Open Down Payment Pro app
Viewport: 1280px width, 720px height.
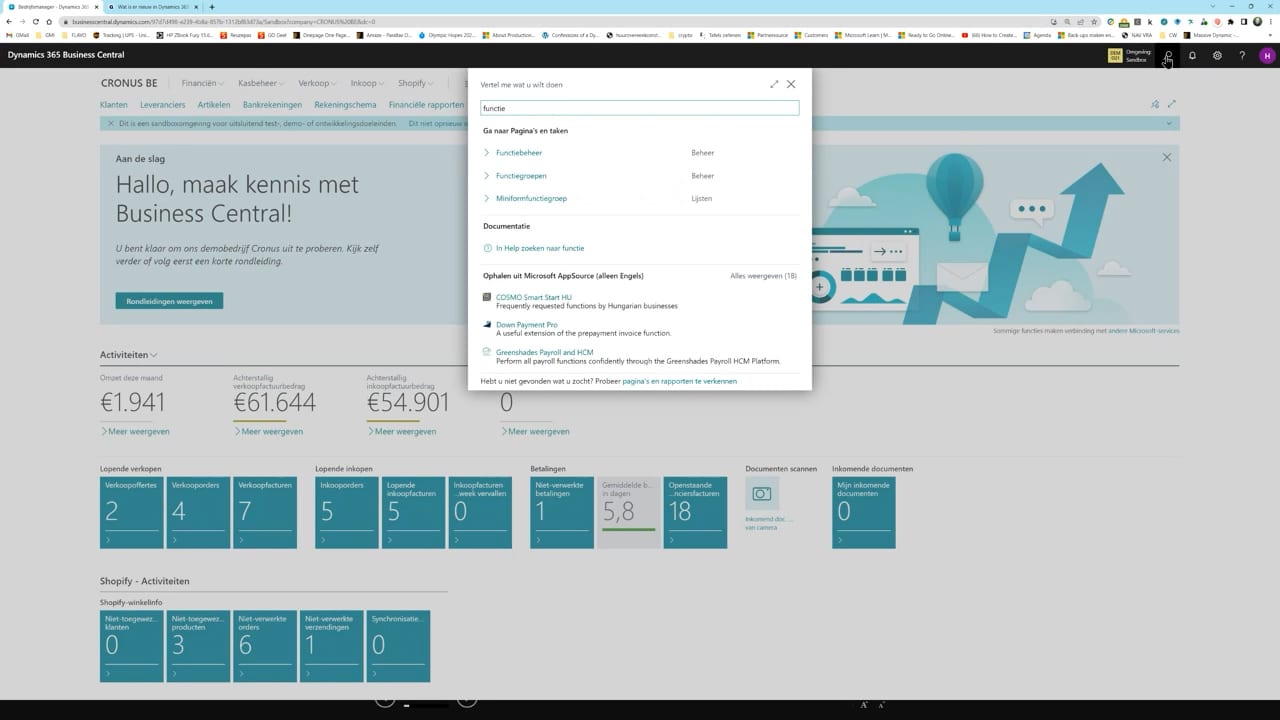coord(527,325)
